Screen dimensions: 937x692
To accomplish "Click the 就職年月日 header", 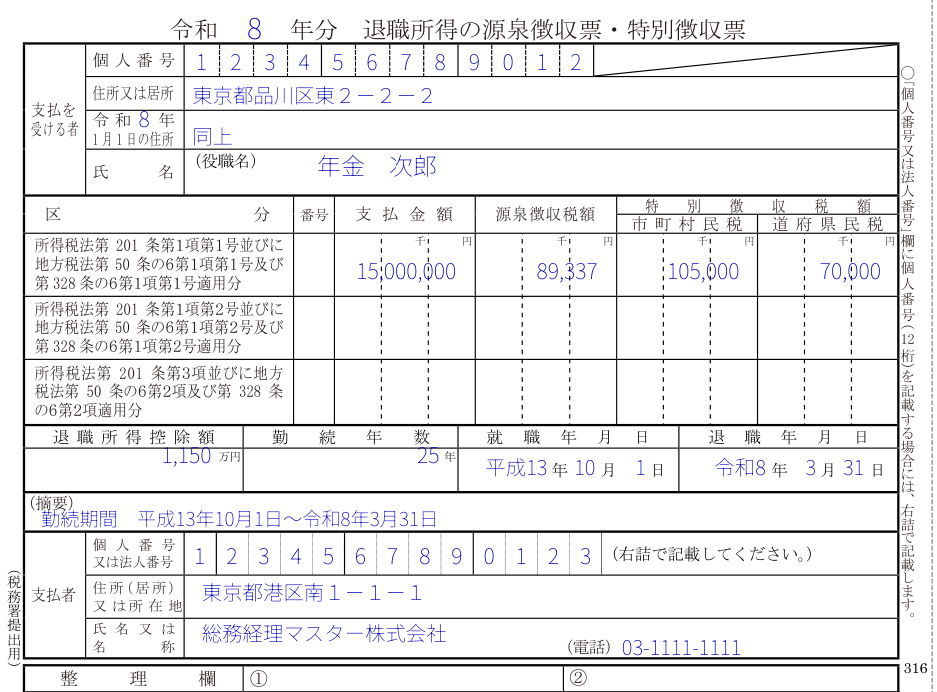I will 568,437.
